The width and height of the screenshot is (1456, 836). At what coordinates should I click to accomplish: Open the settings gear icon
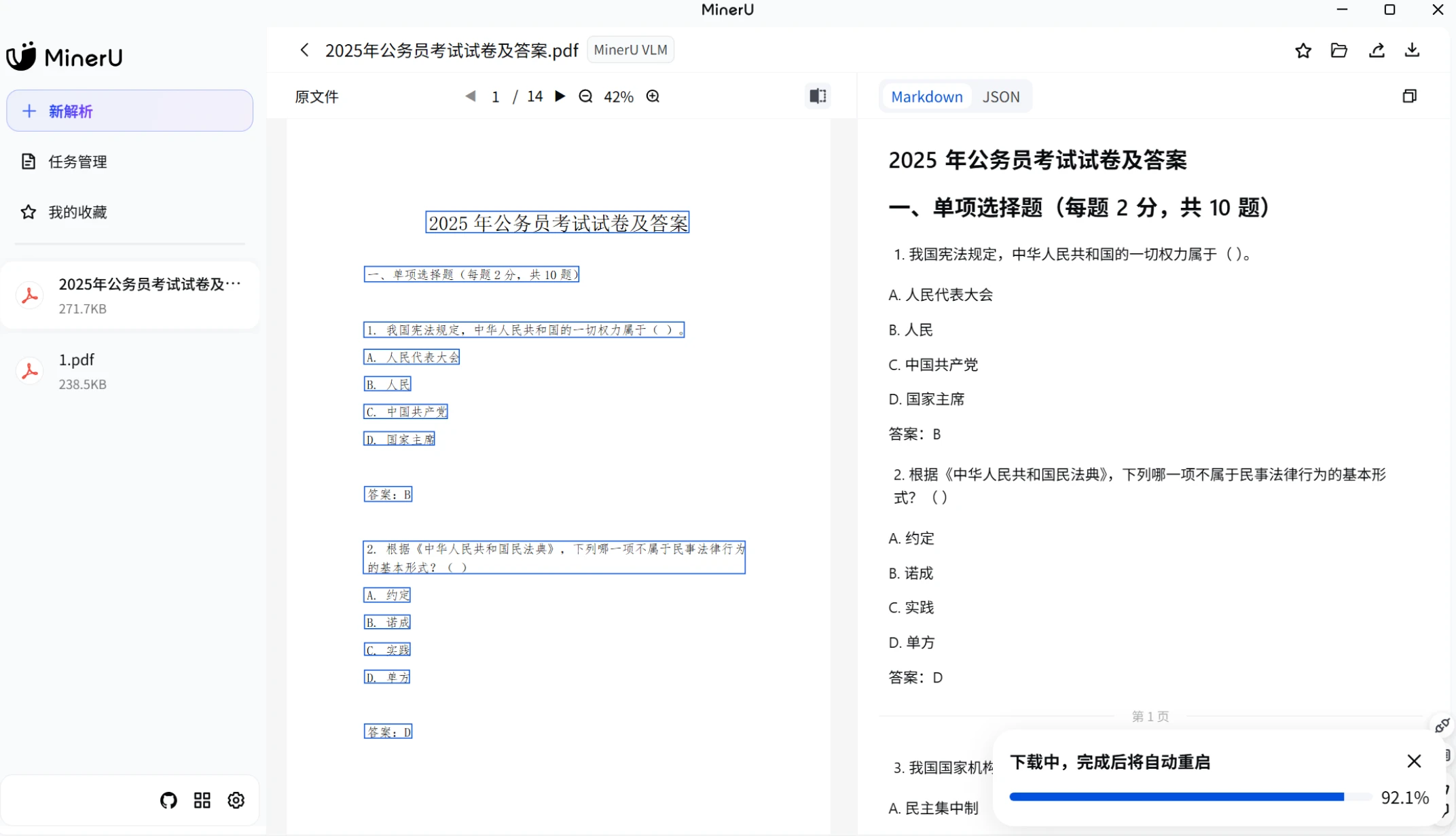pos(236,800)
